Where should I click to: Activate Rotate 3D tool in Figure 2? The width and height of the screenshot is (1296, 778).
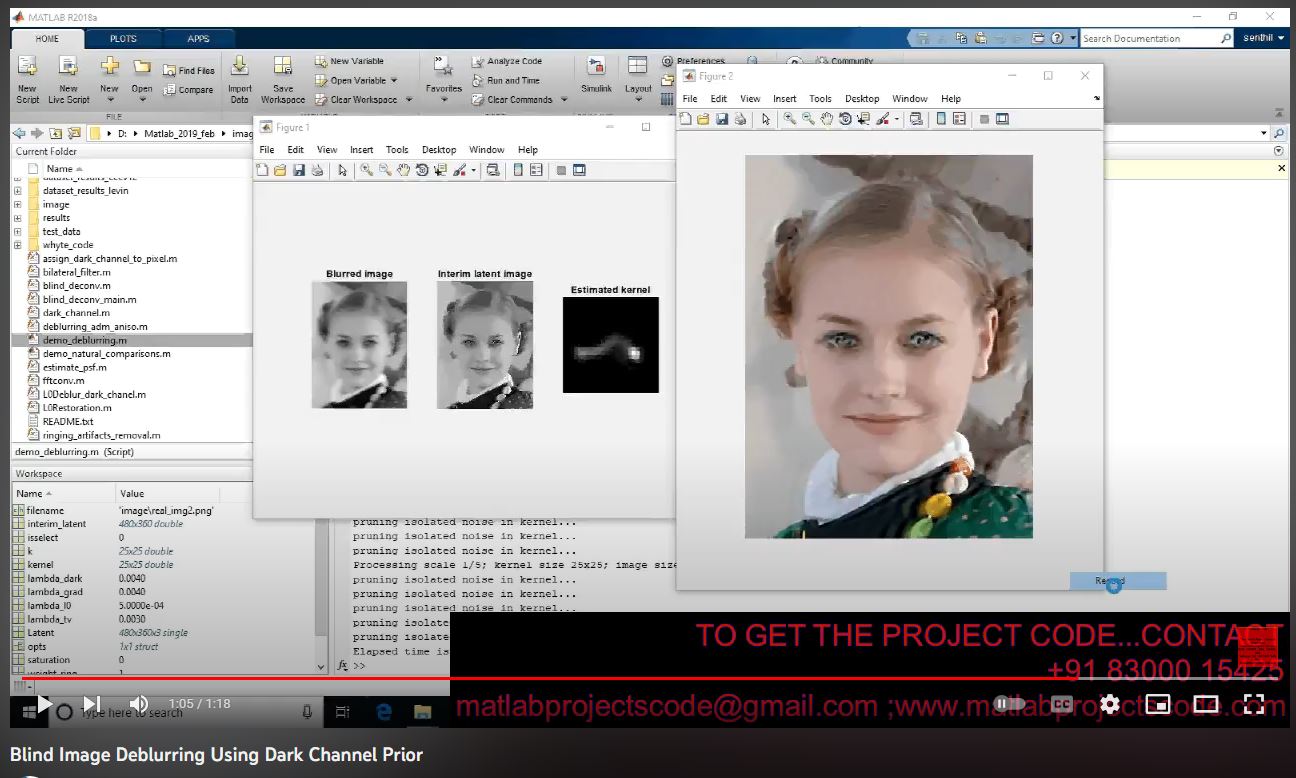click(x=845, y=119)
